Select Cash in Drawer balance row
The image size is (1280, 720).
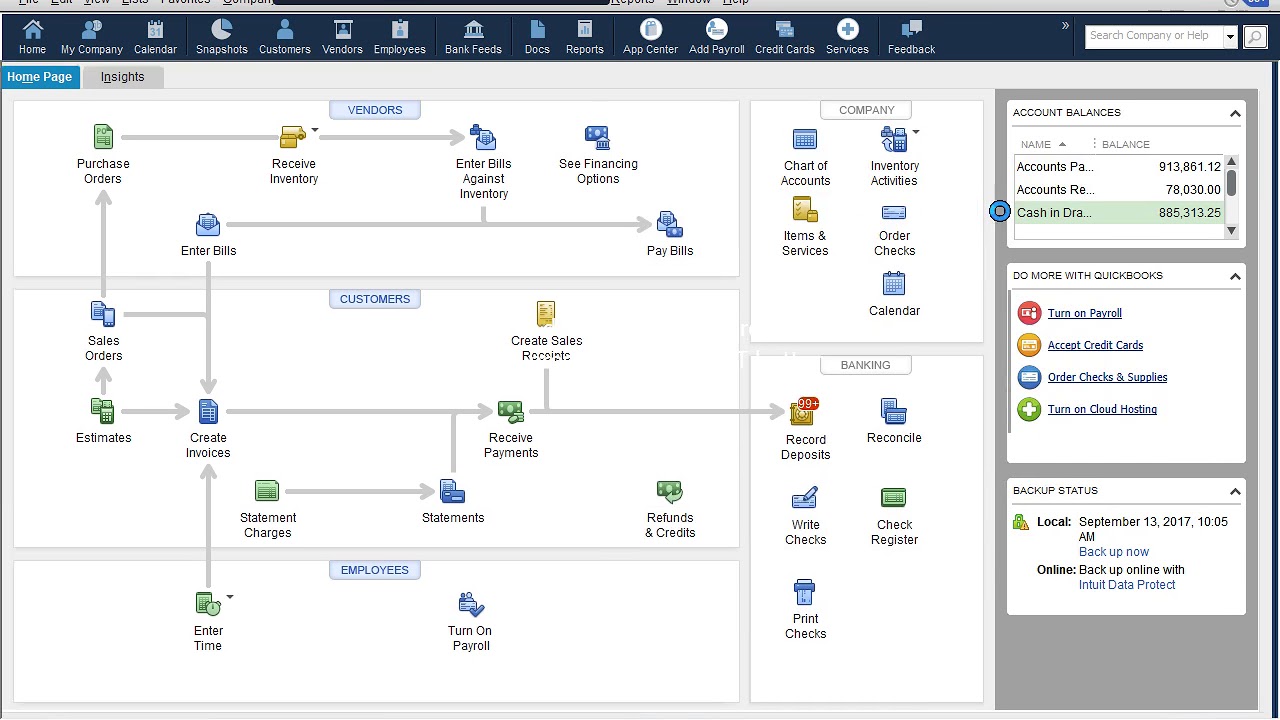click(1119, 213)
